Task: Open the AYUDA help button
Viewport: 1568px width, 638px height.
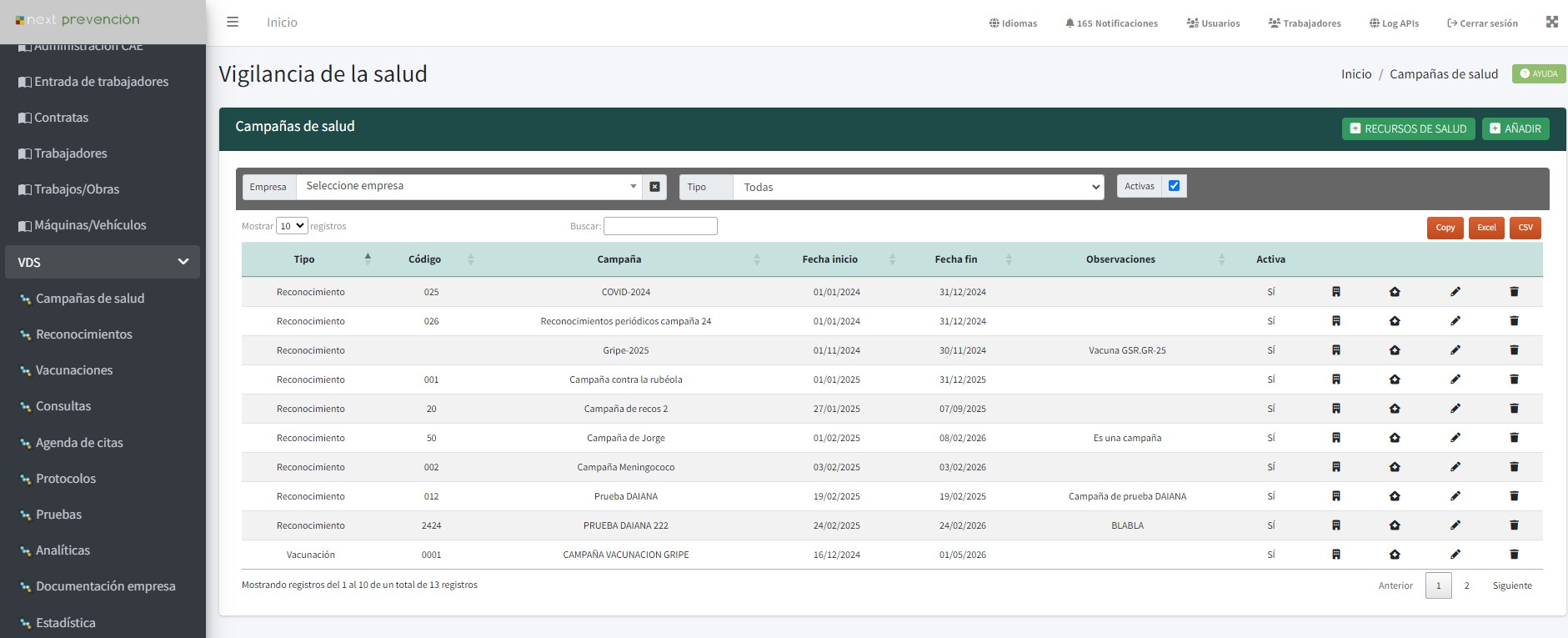Action: 1539,73
